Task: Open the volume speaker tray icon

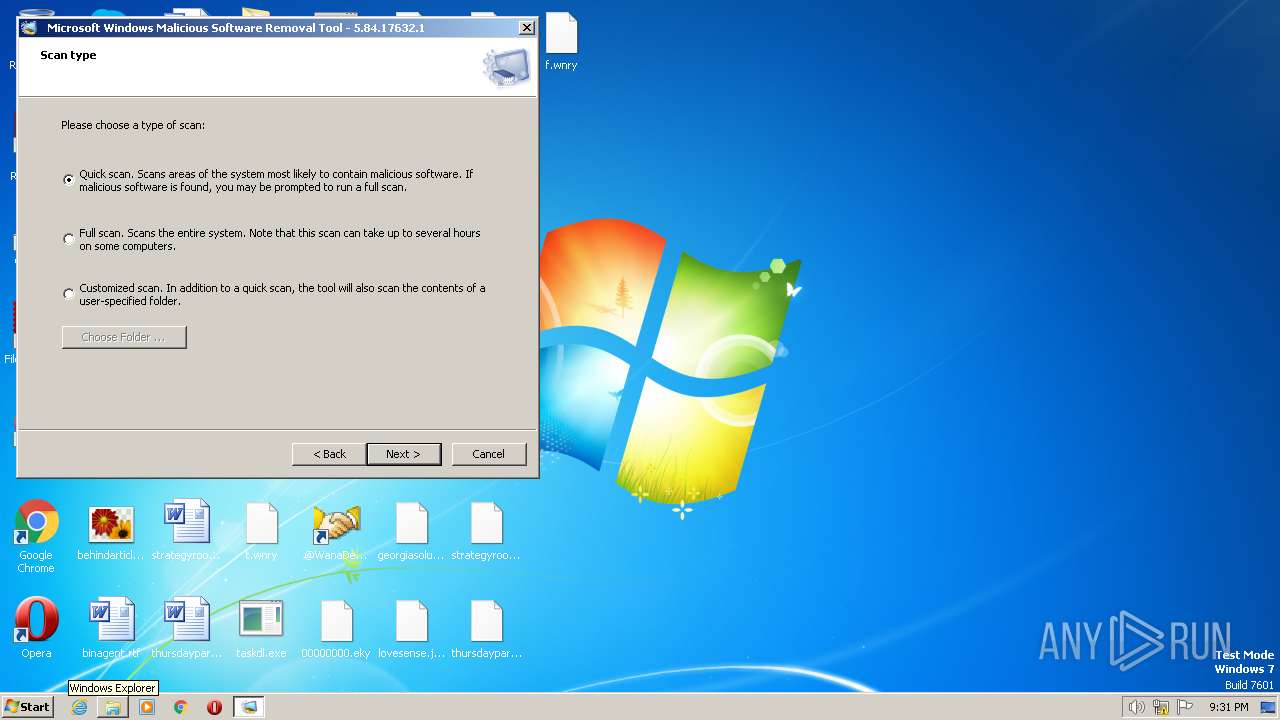Action: pyautogui.click(x=1136, y=707)
